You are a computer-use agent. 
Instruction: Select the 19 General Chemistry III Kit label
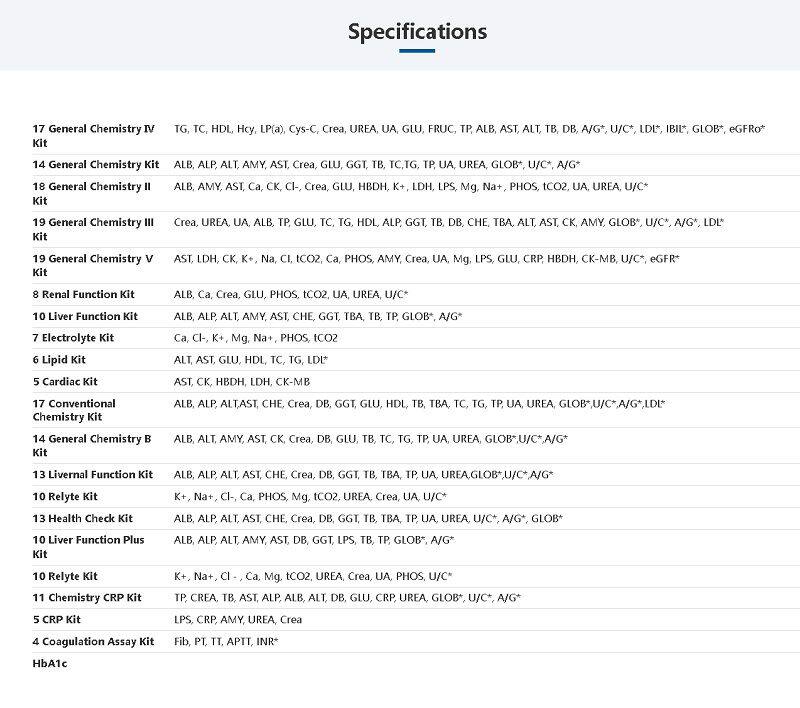click(93, 229)
